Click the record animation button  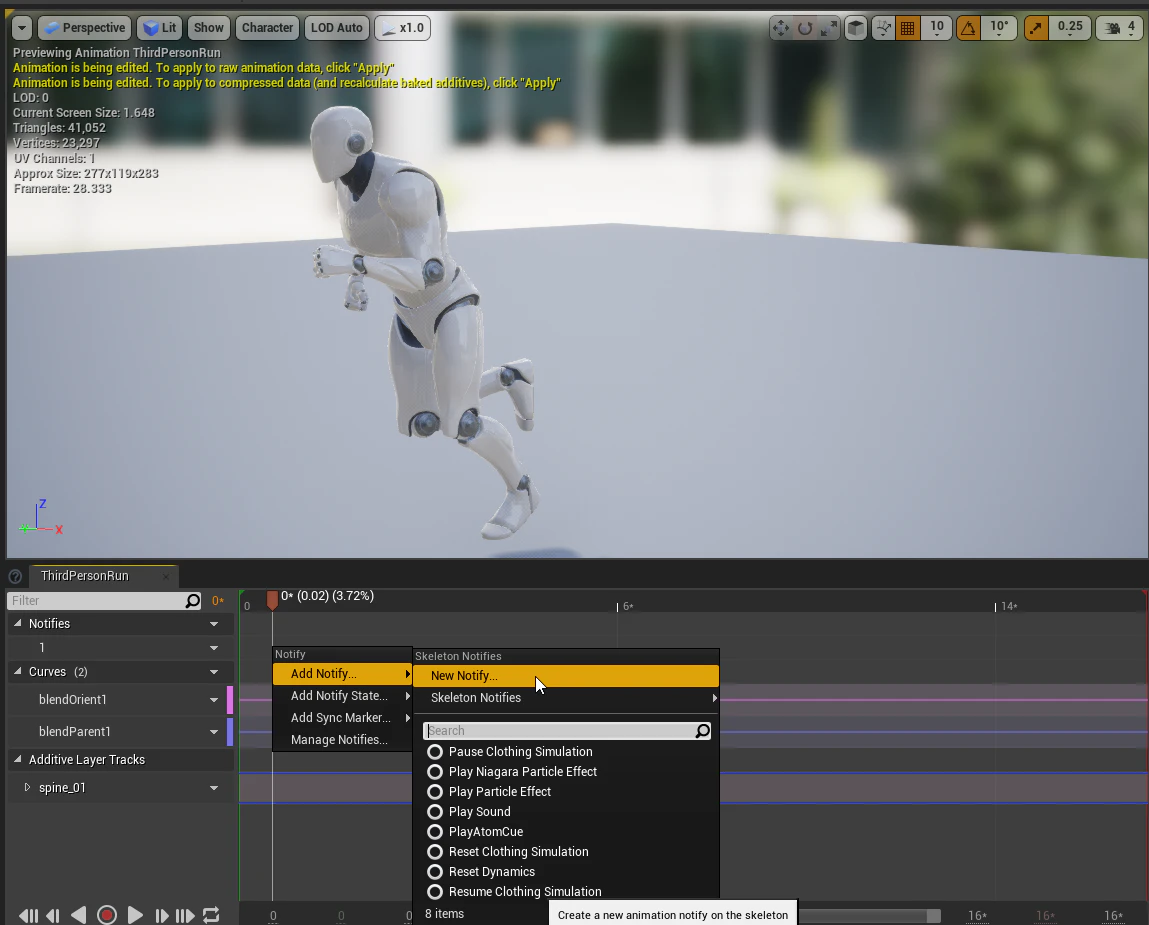point(107,915)
